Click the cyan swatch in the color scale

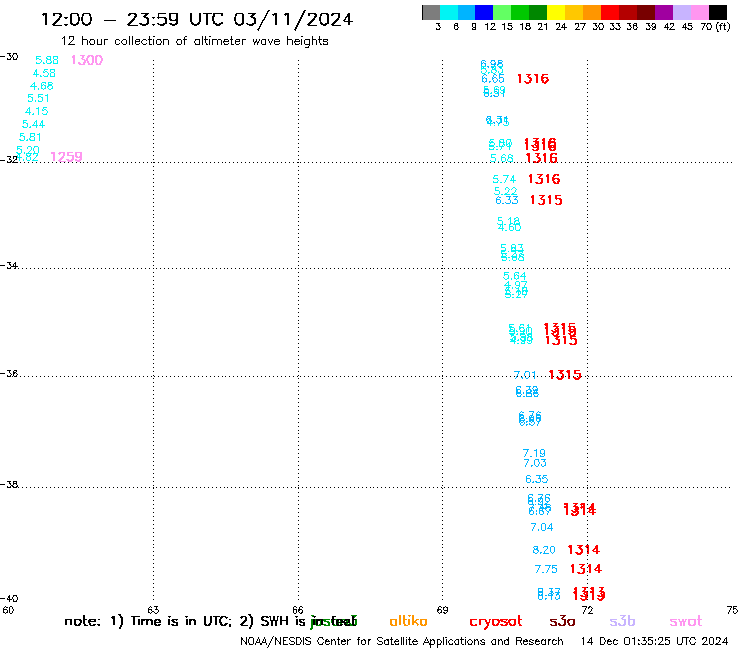pos(449,12)
